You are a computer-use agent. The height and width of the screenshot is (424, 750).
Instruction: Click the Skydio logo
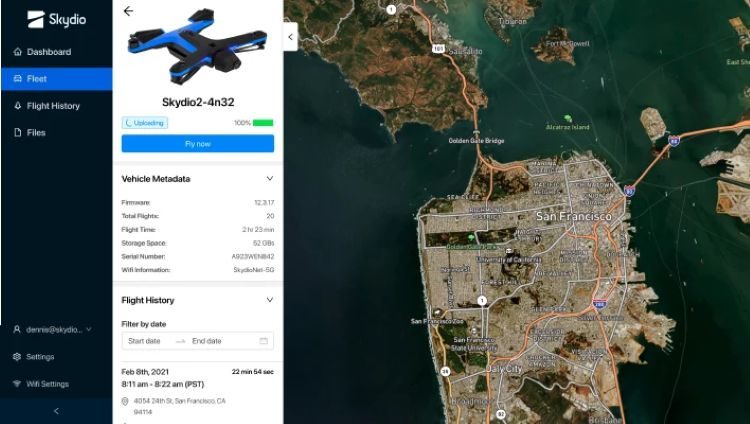56,19
